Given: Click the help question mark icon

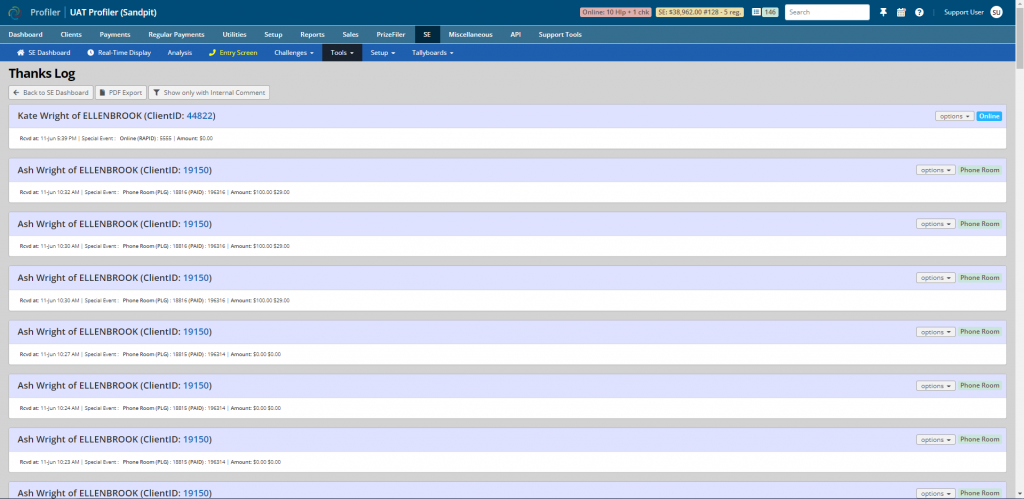Looking at the screenshot, I should click(x=919, y=12).
